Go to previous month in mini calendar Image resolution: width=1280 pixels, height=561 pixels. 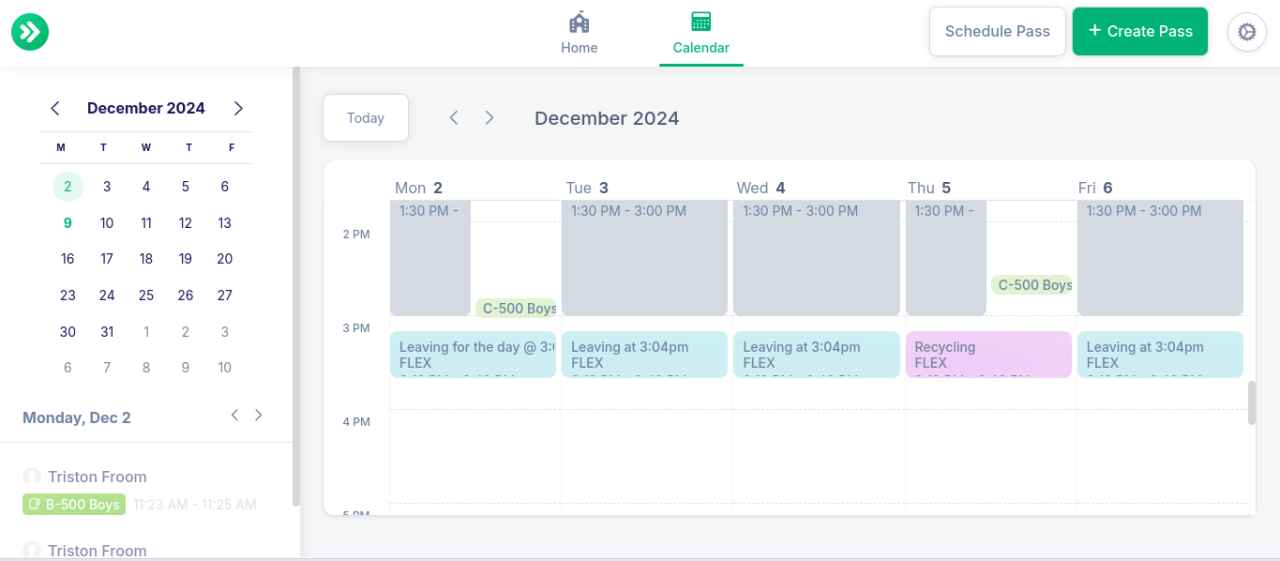(55, 108)
